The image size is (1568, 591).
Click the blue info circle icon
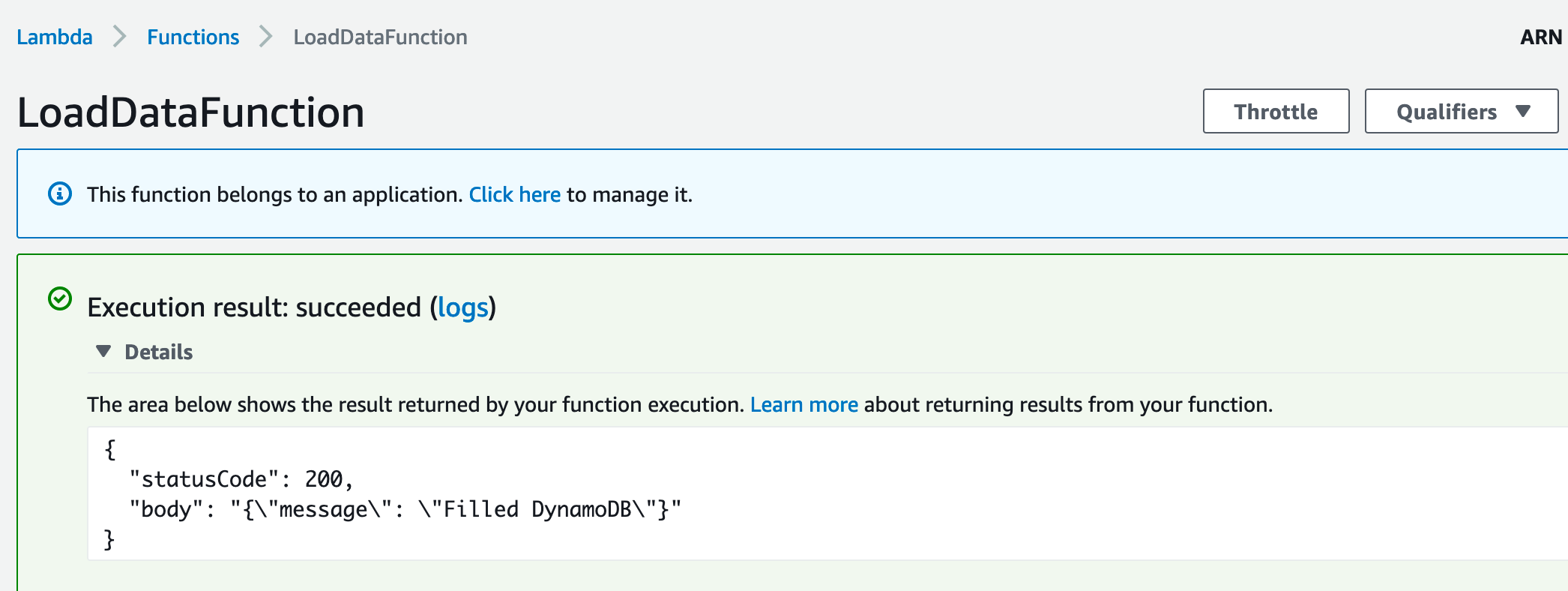(x=60, y=194)
